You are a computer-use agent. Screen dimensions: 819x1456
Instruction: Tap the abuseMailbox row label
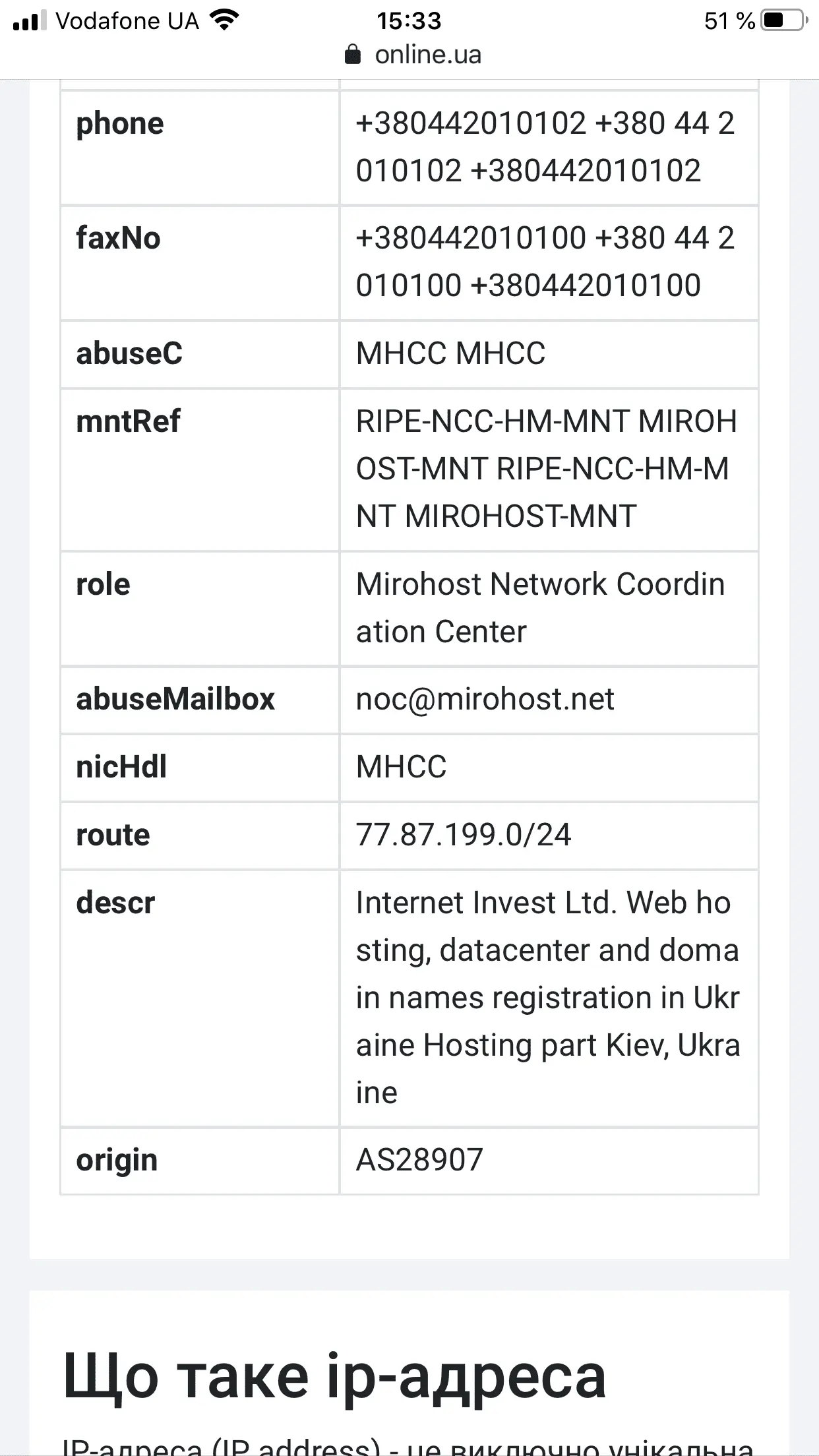click(x=175, y=699)
